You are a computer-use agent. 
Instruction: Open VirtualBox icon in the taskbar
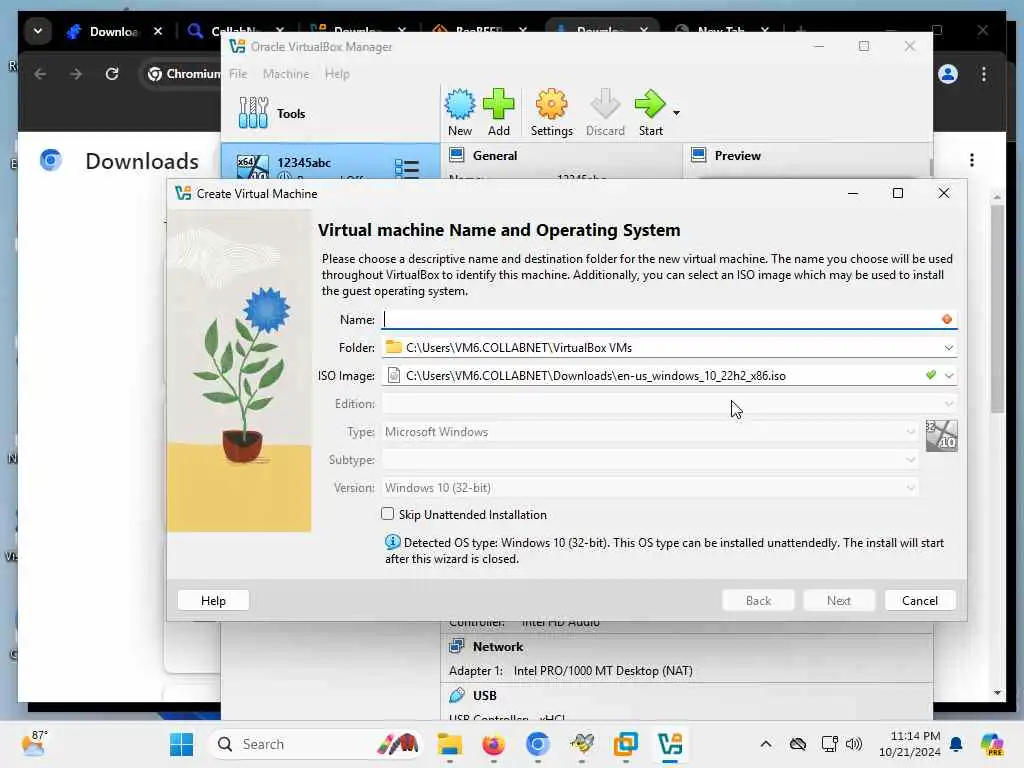(670, 744)
